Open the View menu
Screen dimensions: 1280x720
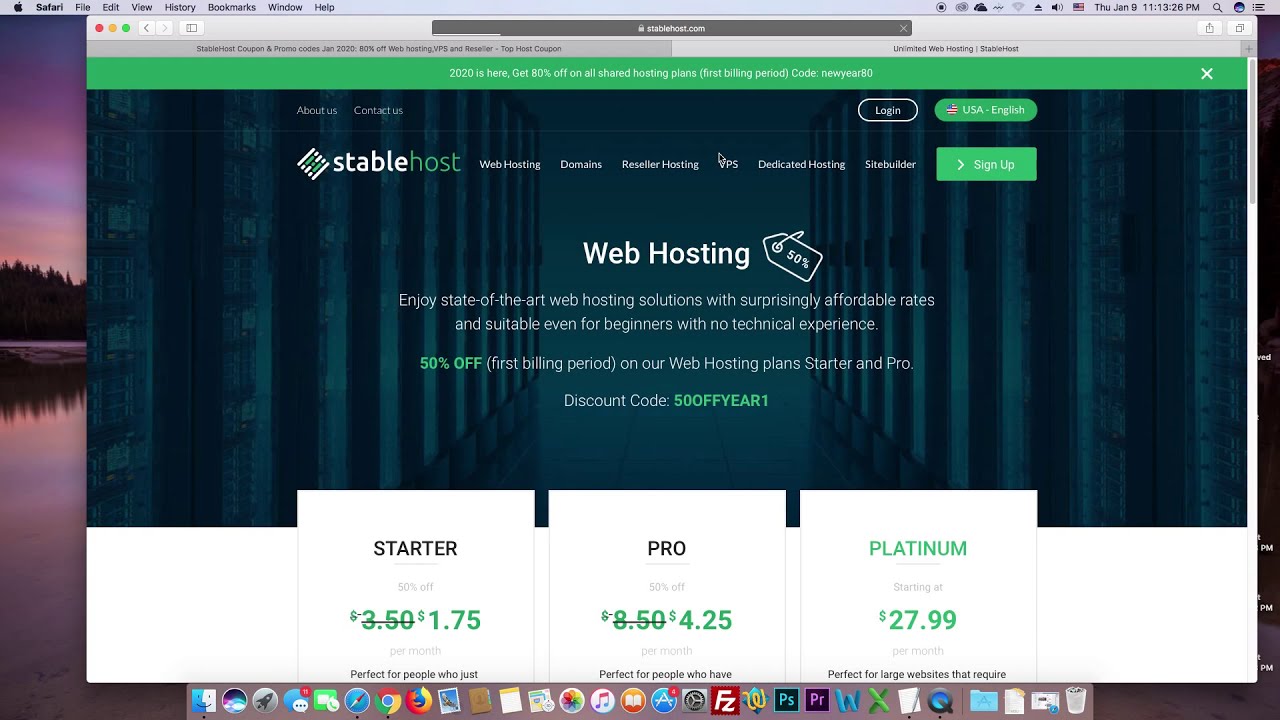[142, 7]
